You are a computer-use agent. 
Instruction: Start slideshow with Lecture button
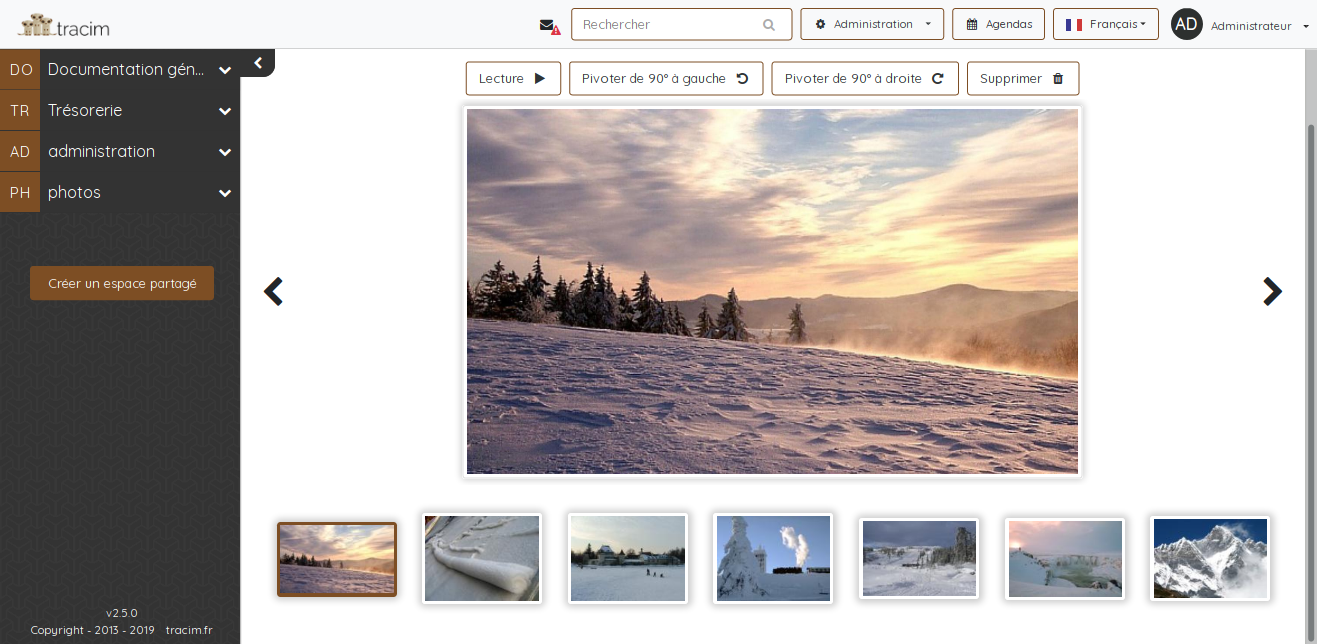512,79
